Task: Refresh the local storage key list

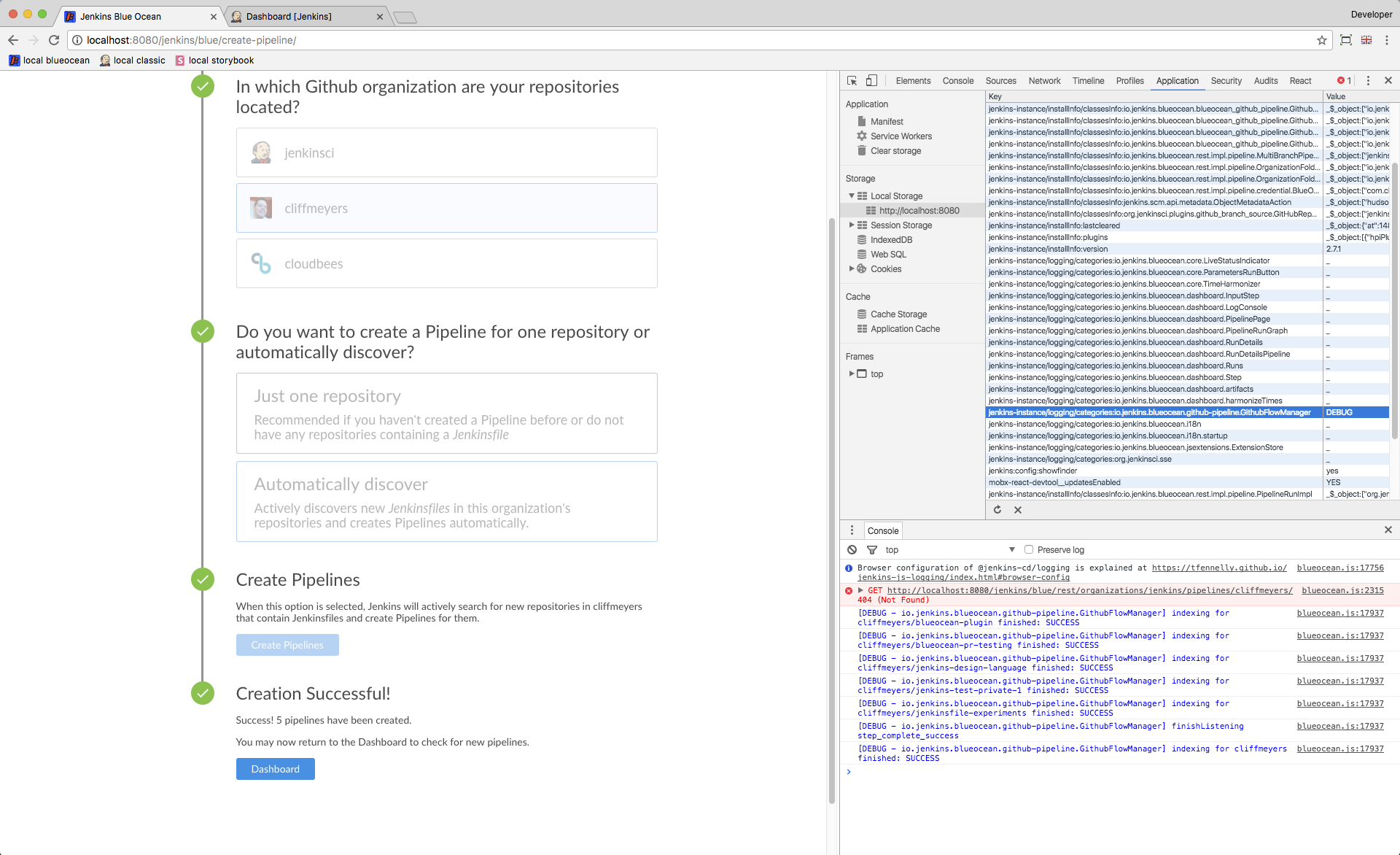Action: [997, 509]
